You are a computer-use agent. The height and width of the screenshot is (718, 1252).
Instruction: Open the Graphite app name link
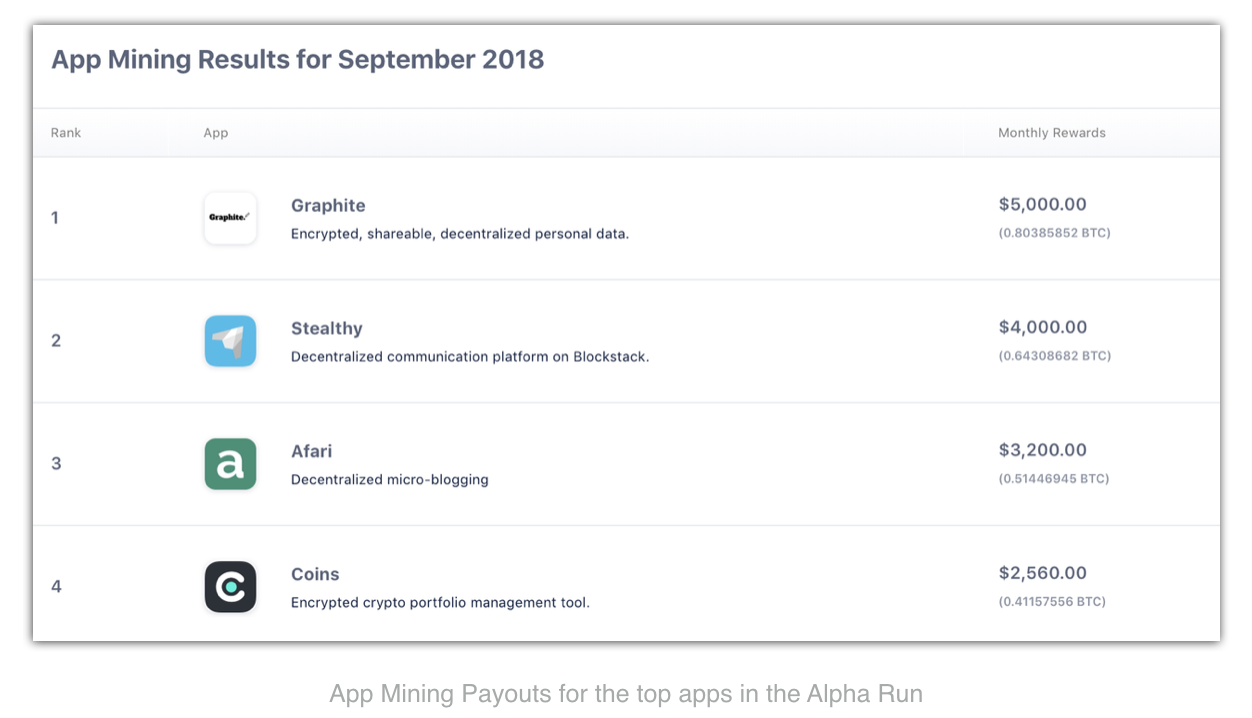click(328, 206)
